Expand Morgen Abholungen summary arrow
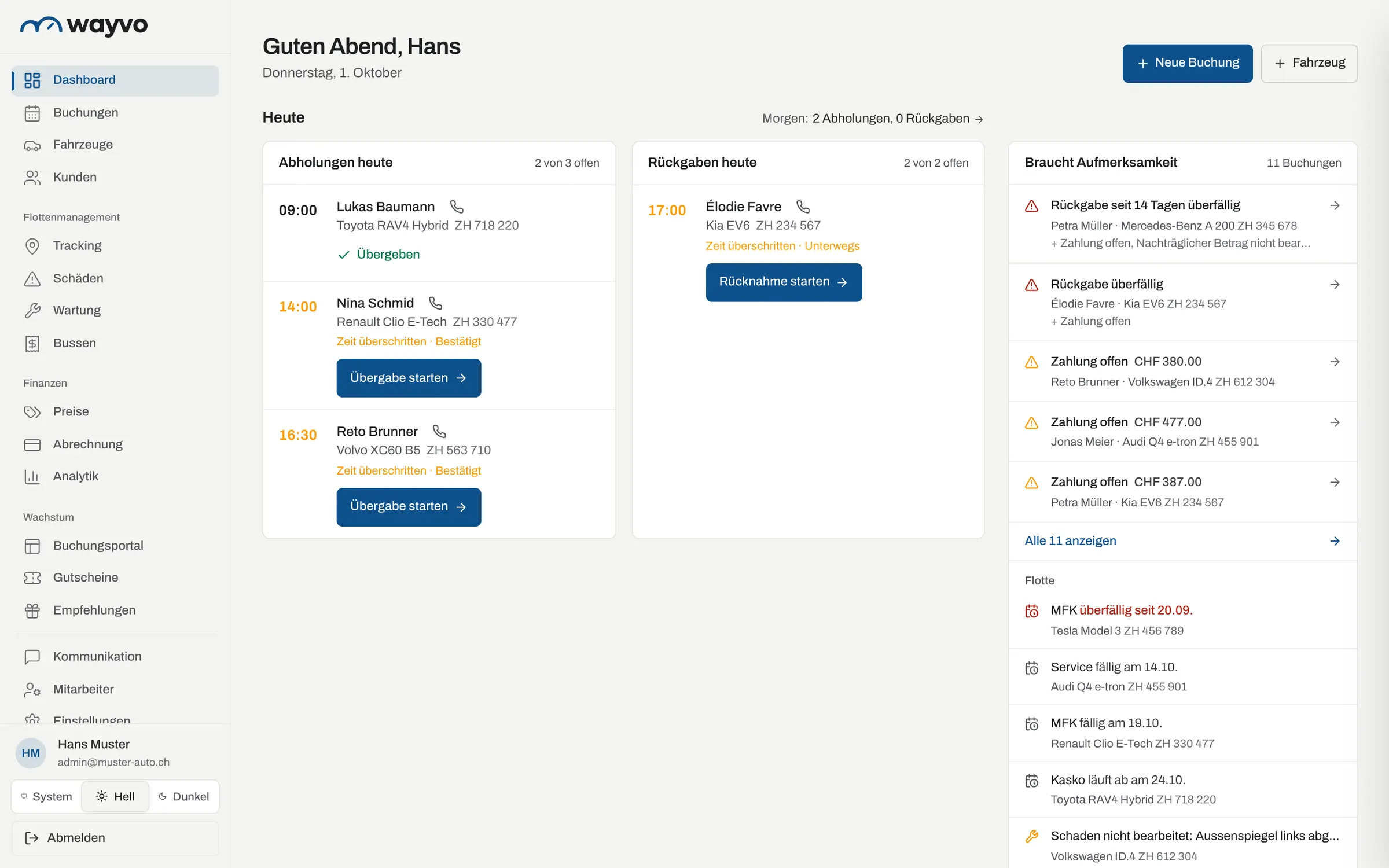This screenshot has width=1389, height=868. pyautogui.click(x=979, y=119)
